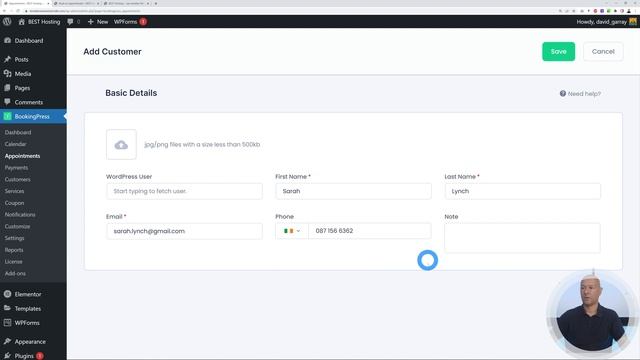Focus the Phone number input field
This screenshot has width=640, height=360.
370,231
